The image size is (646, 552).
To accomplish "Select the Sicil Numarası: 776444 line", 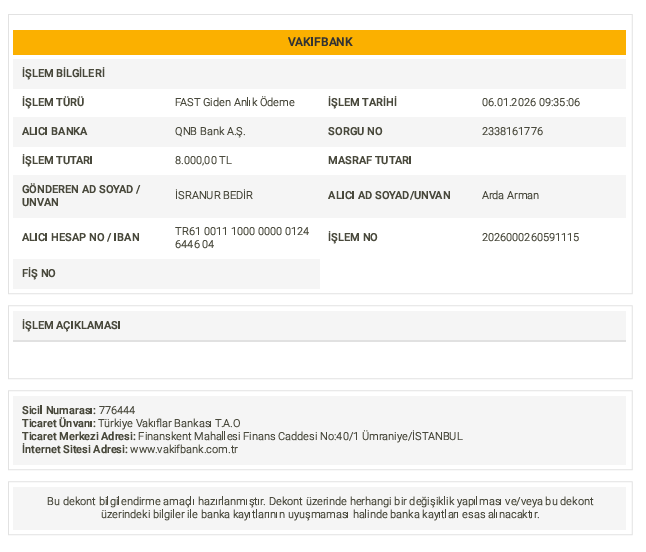I will 78,410.
